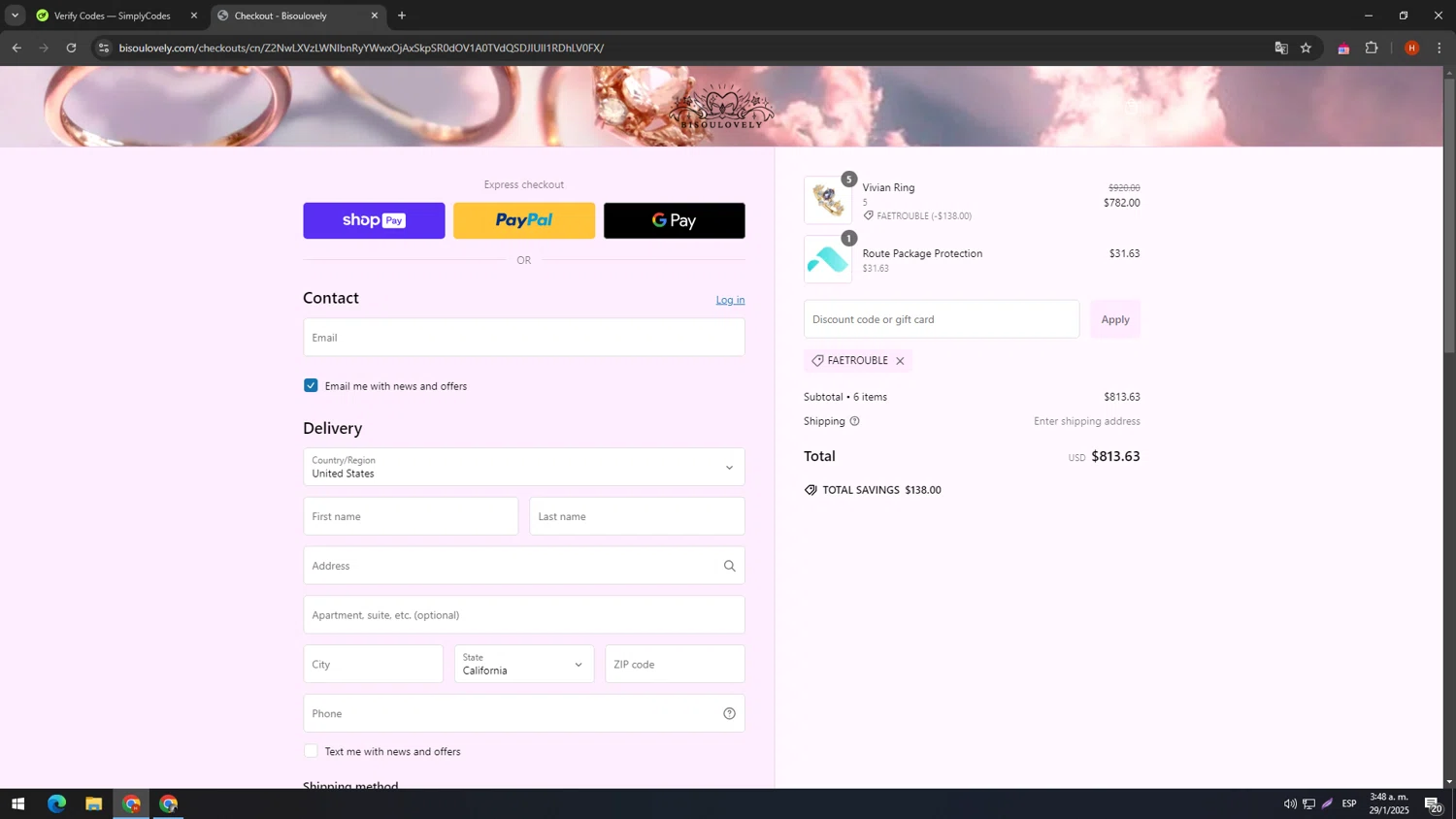Click the ZIP code field
Image resolution: width=1456 pixels, height=819 pixels.
675,665
